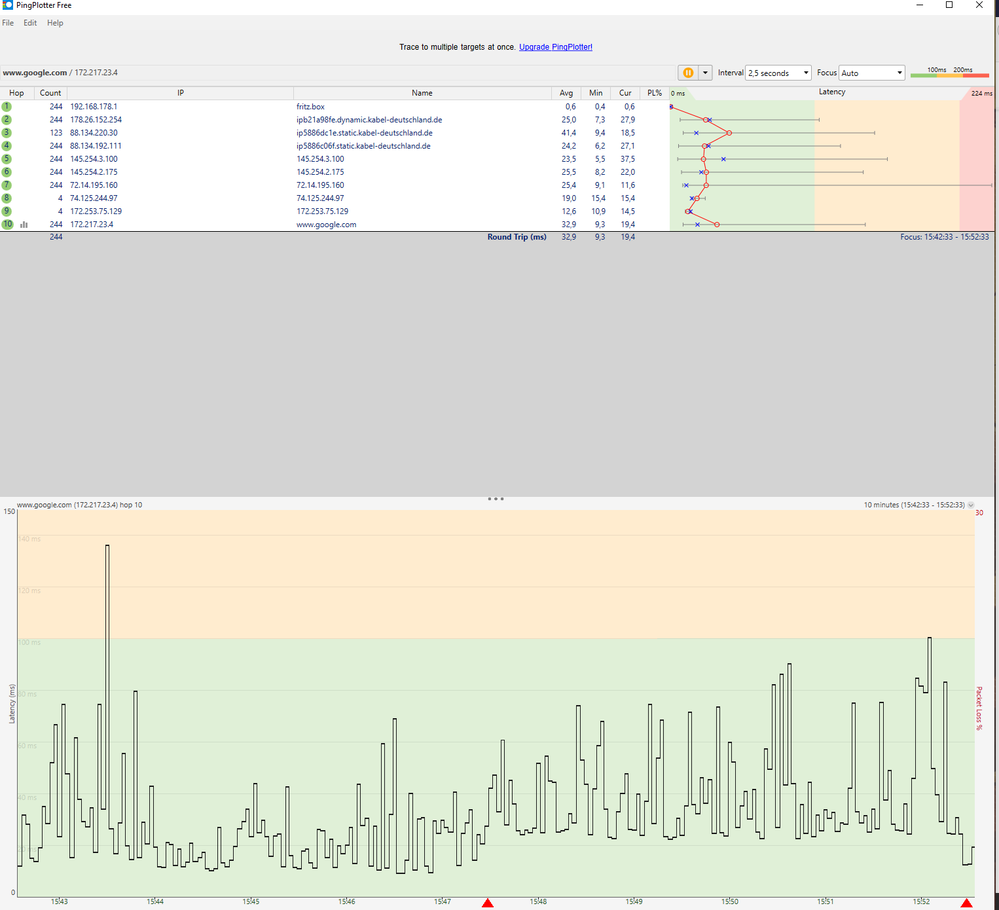Click the Min column header
The height and width of the screenshot is (910, 999).
pyautogui.click(x=596, y=93)
